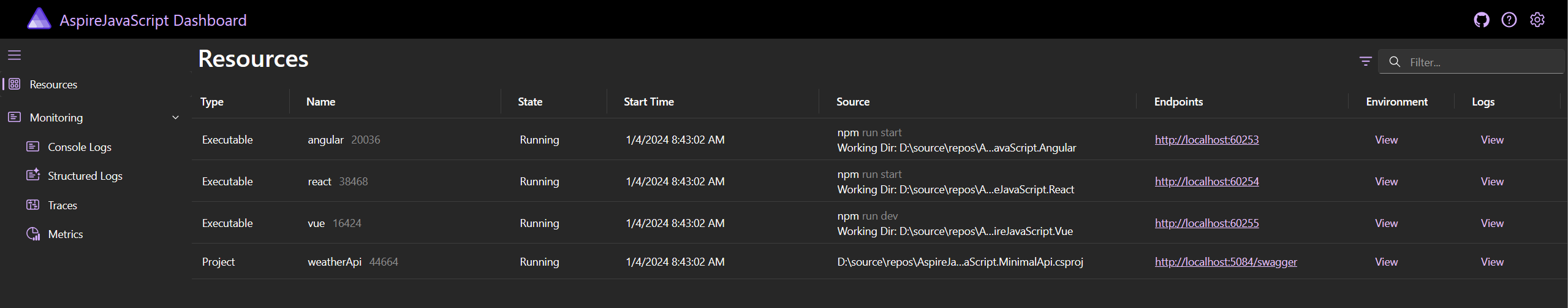Screen dimensions: 1568x308
Task: Collapse the Monitoring section chevron
Action: click(x=175, y=117)
